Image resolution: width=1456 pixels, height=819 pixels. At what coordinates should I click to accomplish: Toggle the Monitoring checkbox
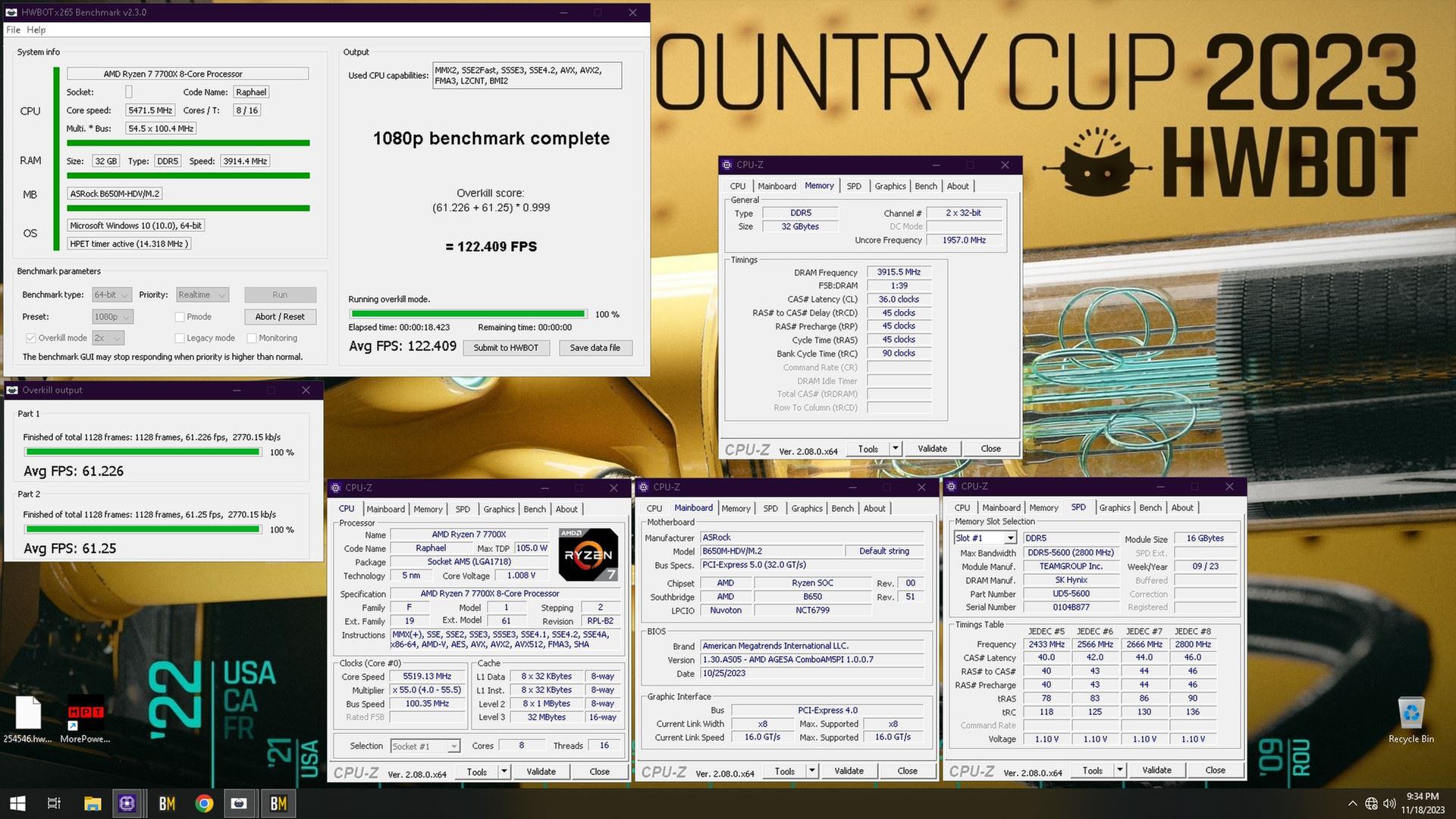tap(252, 338)
